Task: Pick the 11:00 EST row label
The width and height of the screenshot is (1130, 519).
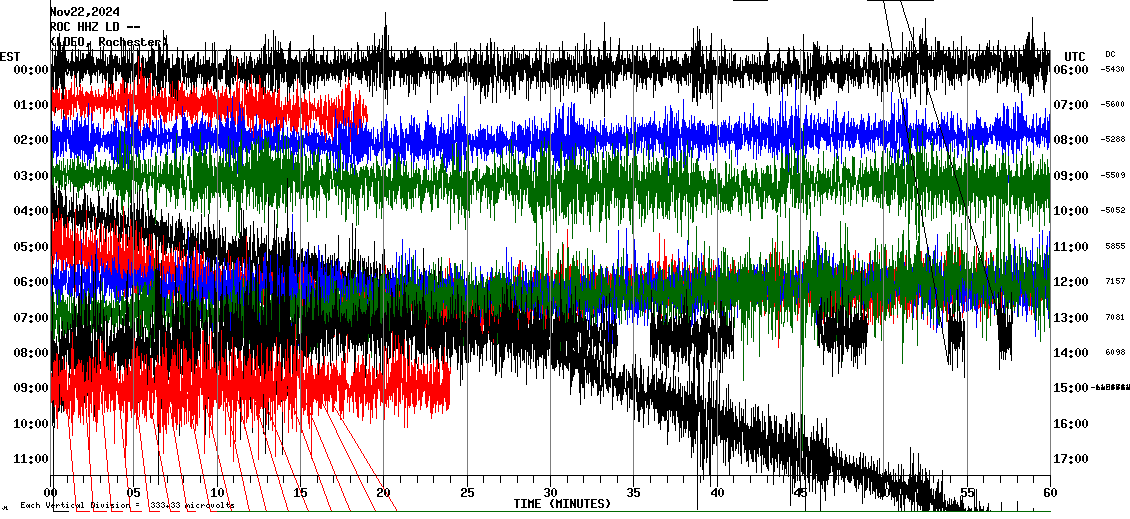Action: coord(31,459)
